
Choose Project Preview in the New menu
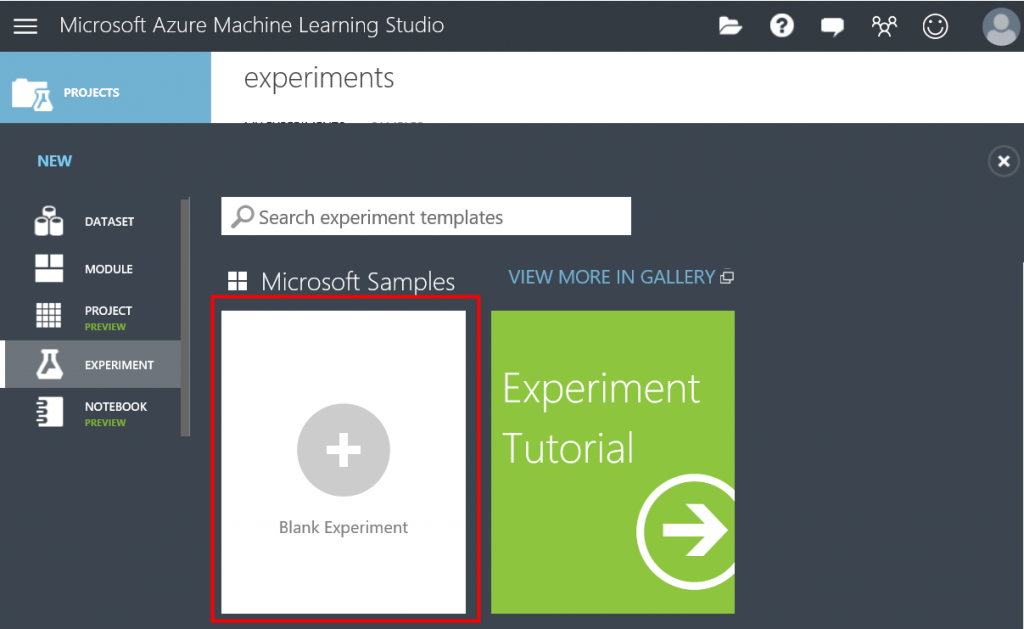tap(91, 317)
